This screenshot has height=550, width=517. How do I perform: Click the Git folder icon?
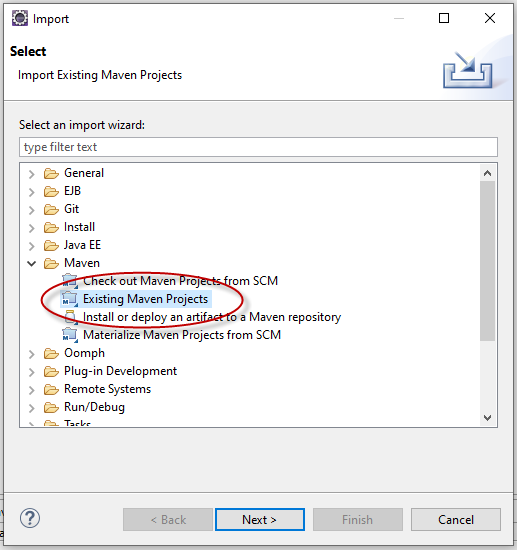tap(51, 209)
